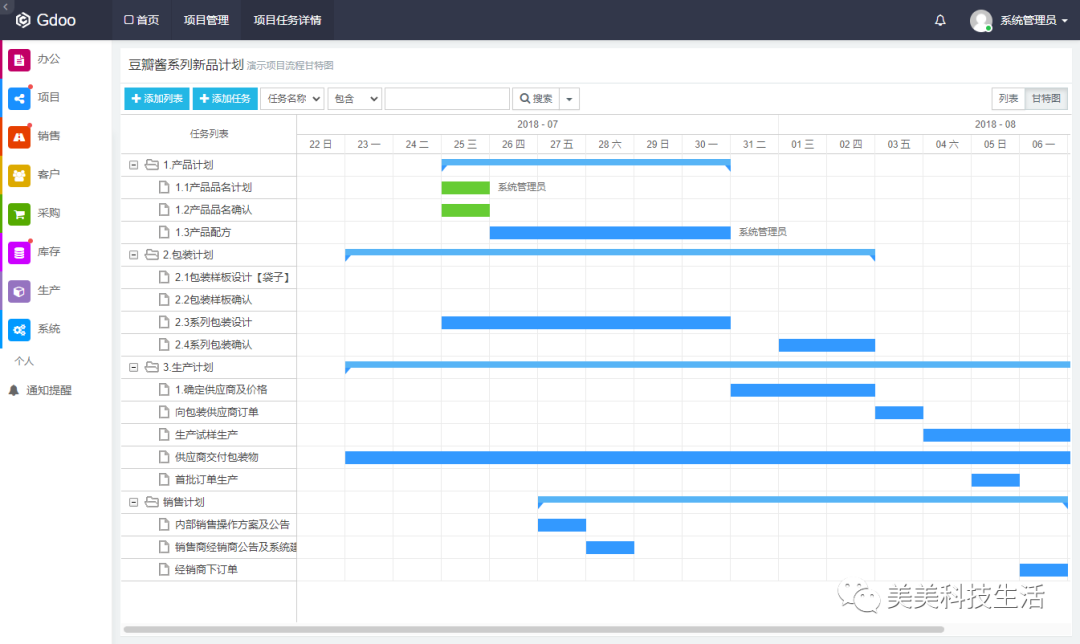Click the 项目 share icon in sidebar
The width and height of the screenshot is (1080, 644).
coord(19,98)
